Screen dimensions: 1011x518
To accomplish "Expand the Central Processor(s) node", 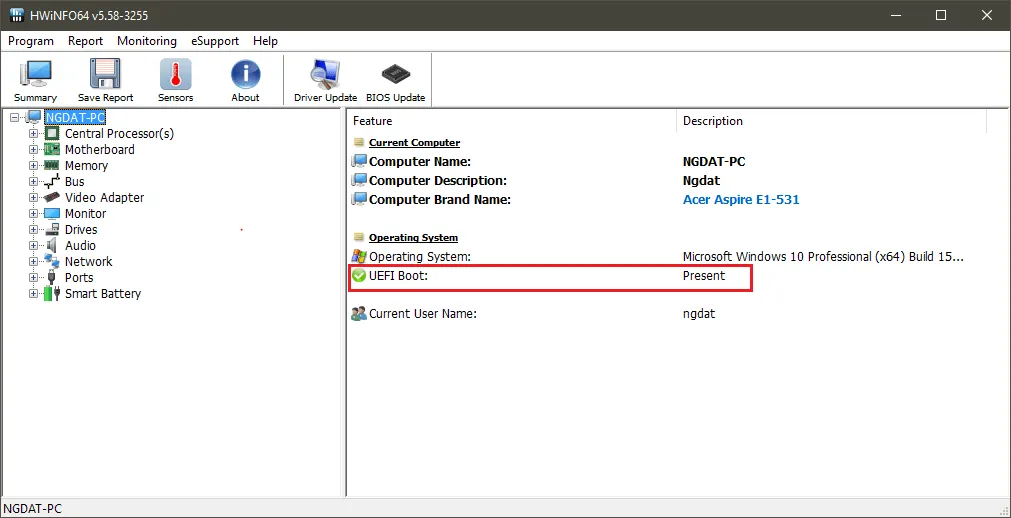I will (34, 134).
